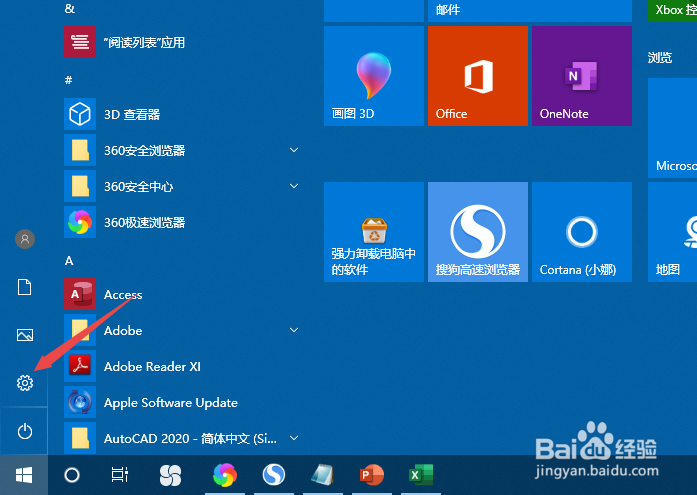Open the 搜狗高速浏览器 tile
The width and height of the screenshot is (697, 495).
[x=478, y=232]
